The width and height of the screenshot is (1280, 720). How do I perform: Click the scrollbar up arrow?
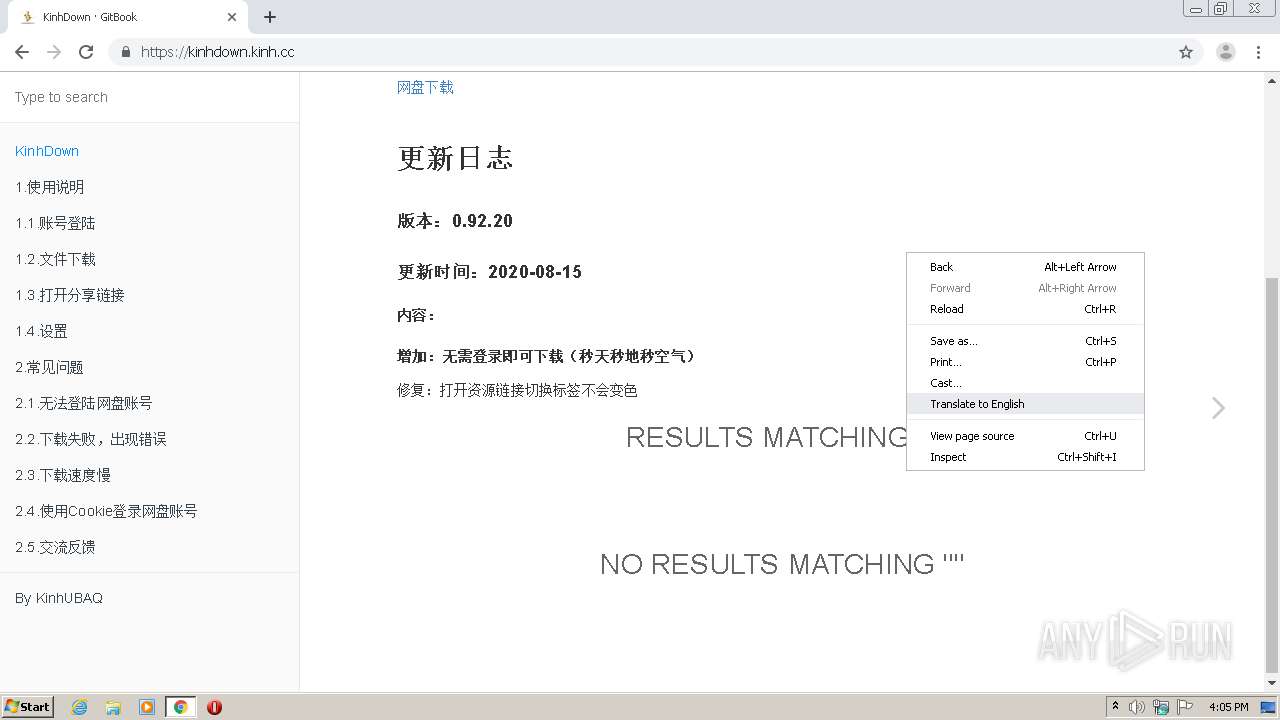pyautogui.click(x=1272, y=80)
